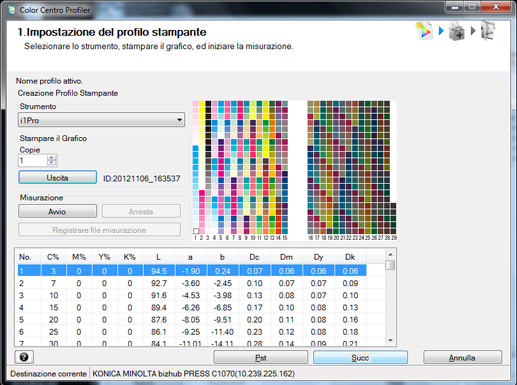Image resolution: width=517 pixels, height=385 pixels.
Task: Click the Destinazione corrente status label
Action: (x=48, y=373)
